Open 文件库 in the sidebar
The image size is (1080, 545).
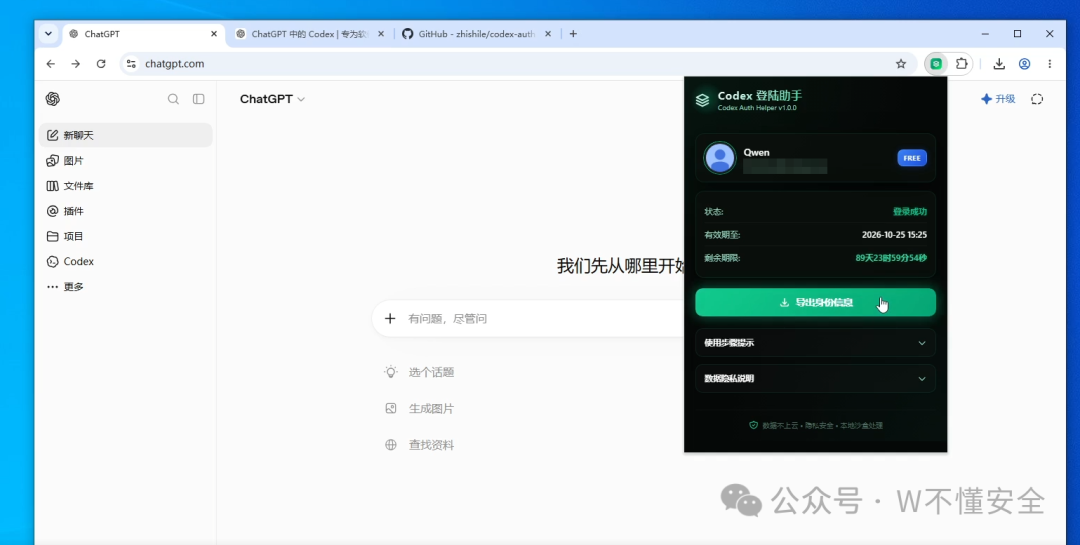coord(126,186)
